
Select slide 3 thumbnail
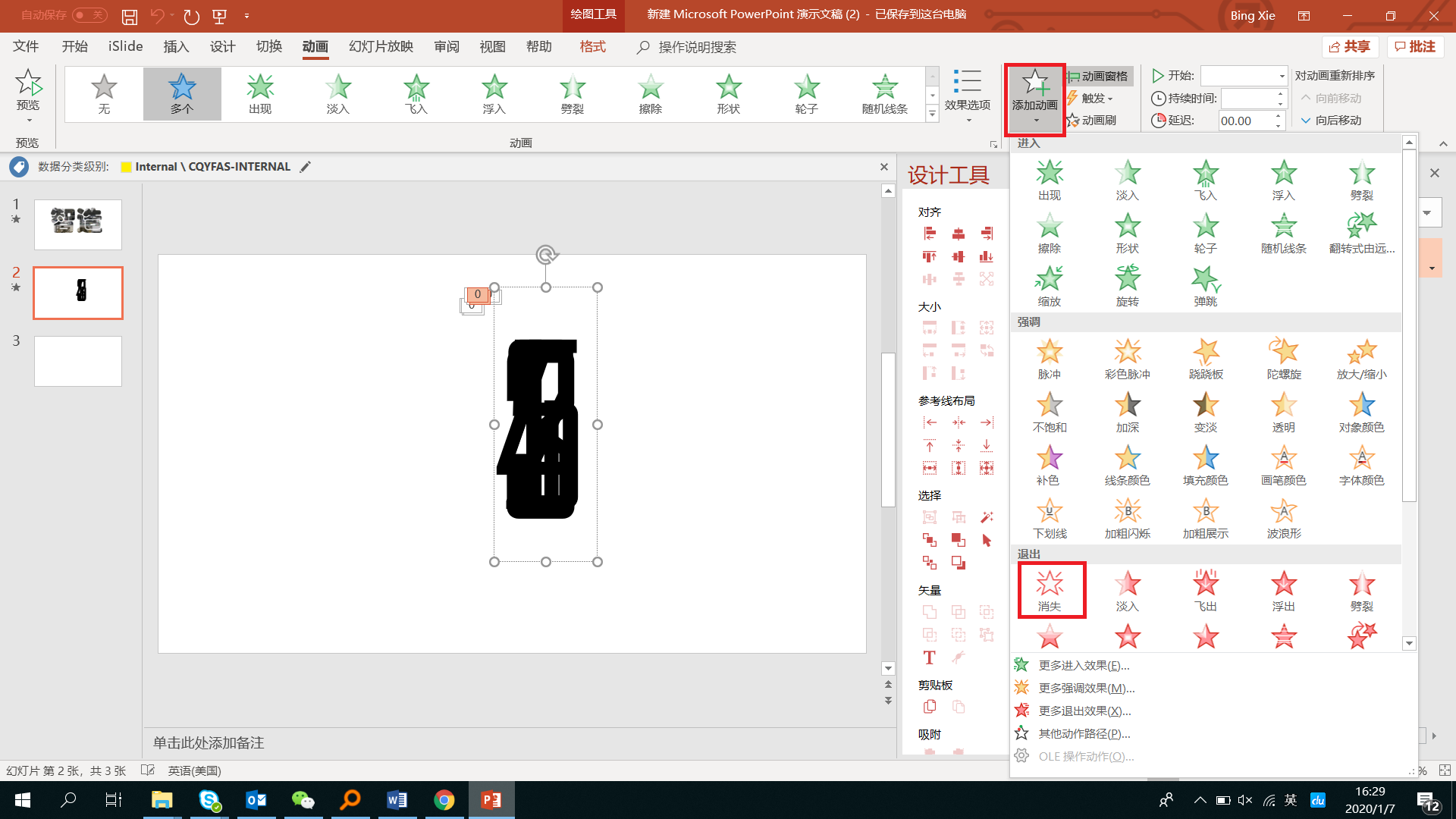pyautogui.click(x=78, y=361)
